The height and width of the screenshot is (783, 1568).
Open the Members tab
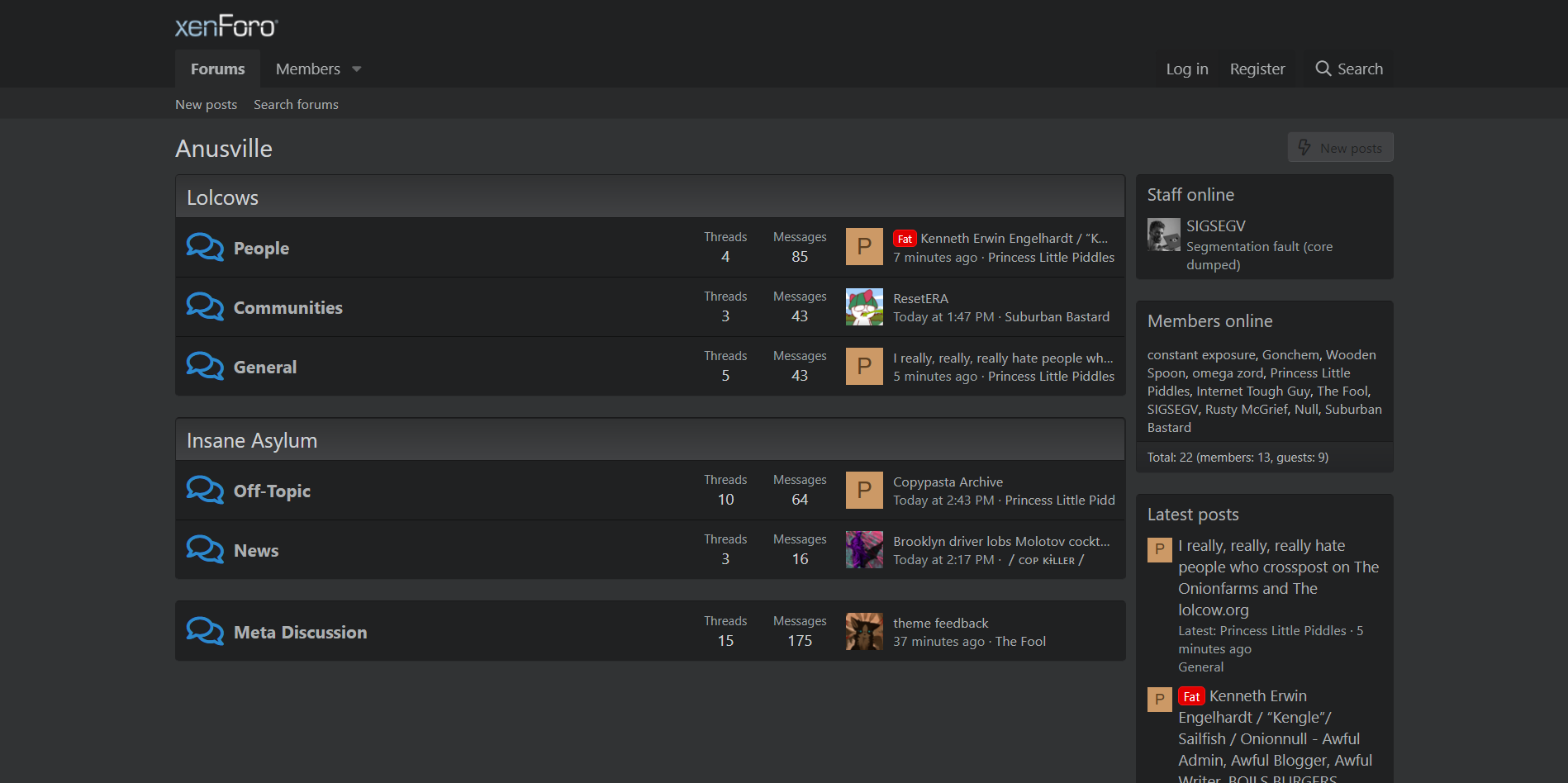(307, 69)
